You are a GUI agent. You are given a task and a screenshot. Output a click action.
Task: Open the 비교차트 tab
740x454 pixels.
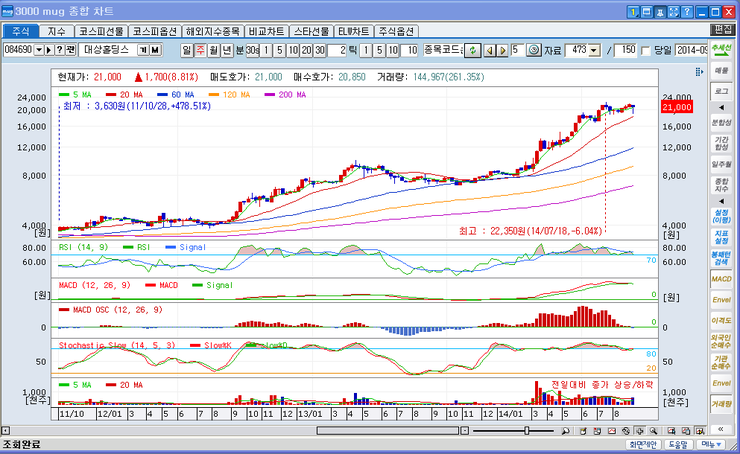click(266, 31)
